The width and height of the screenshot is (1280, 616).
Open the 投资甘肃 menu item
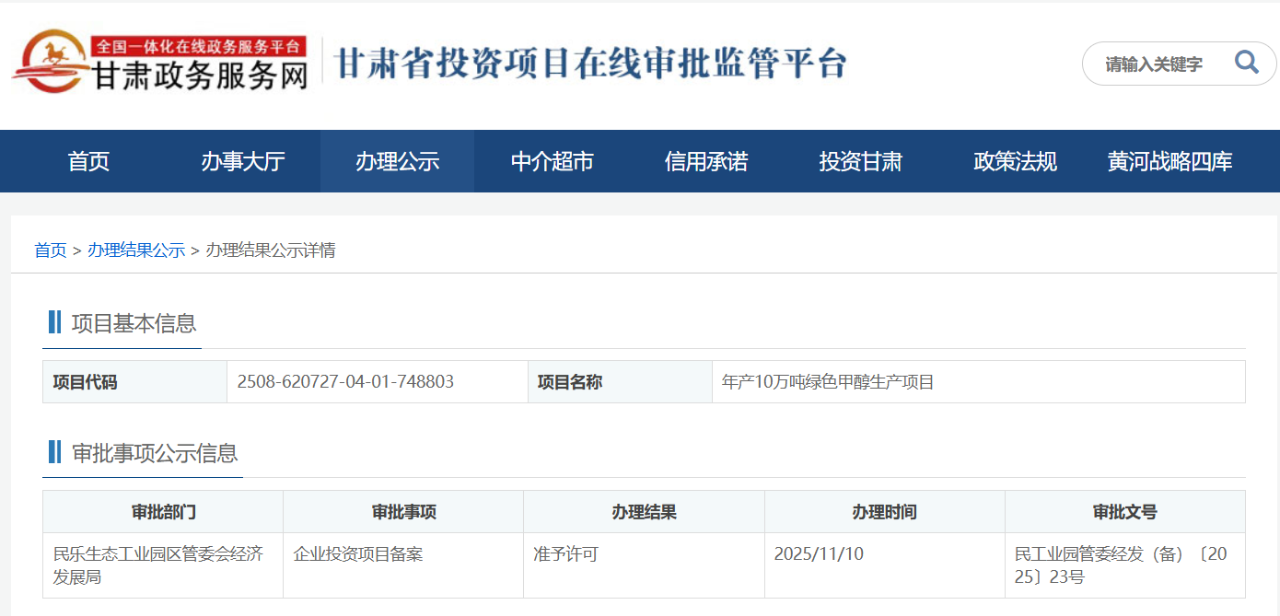click(860, 161)
